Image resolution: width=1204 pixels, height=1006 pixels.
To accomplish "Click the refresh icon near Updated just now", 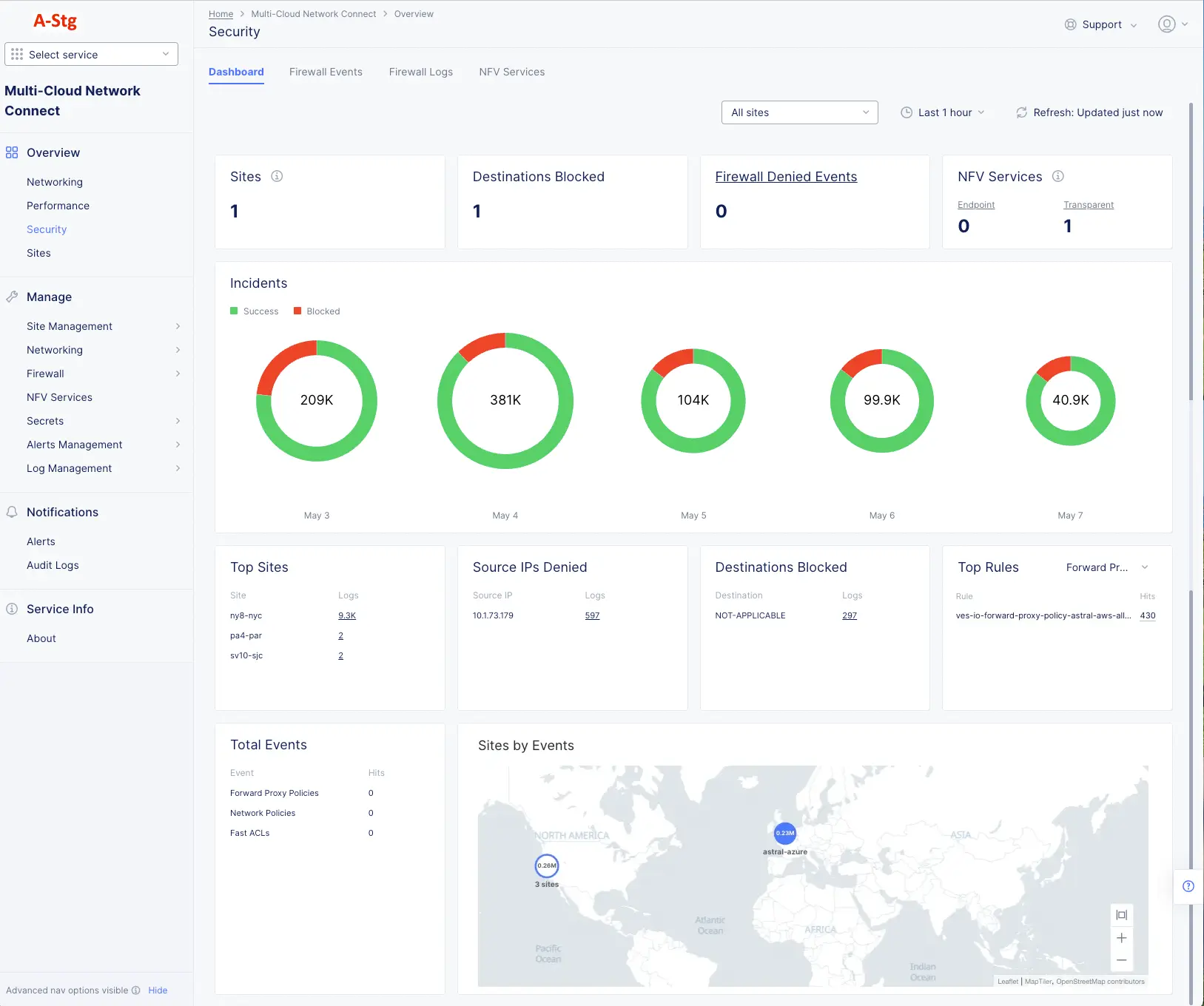I will click(x=1021, y=112).
